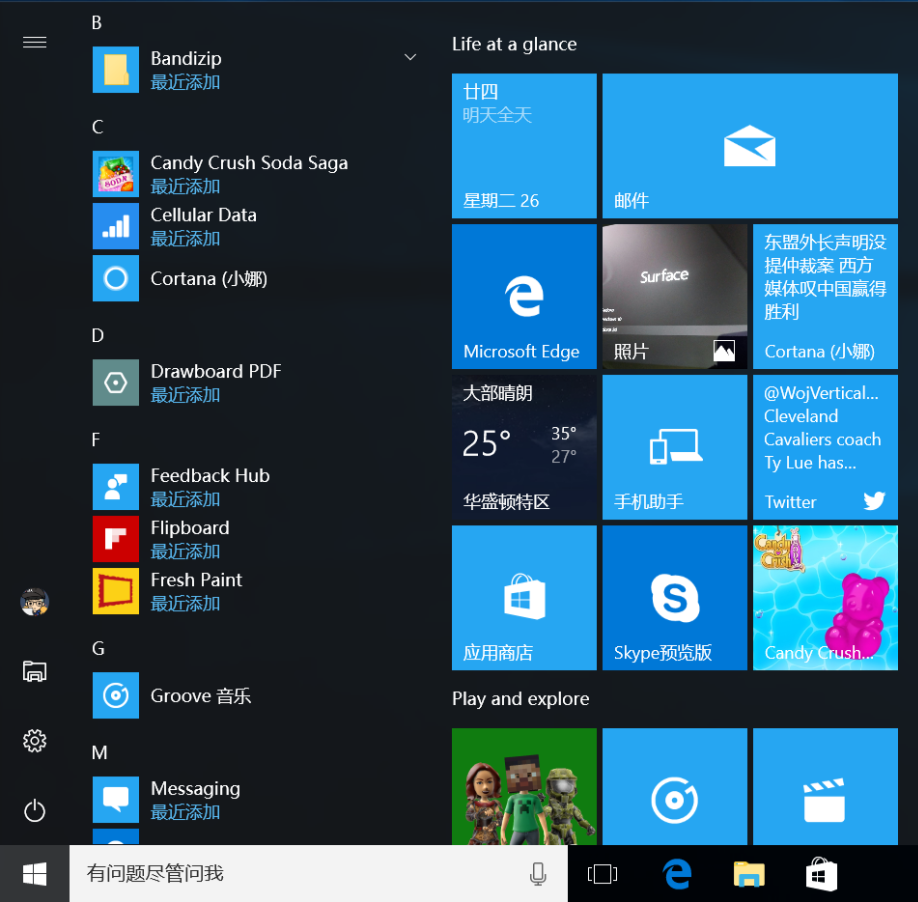Click the letter D section header
Viewport: 918px width, 902px height.
(98, 335)
